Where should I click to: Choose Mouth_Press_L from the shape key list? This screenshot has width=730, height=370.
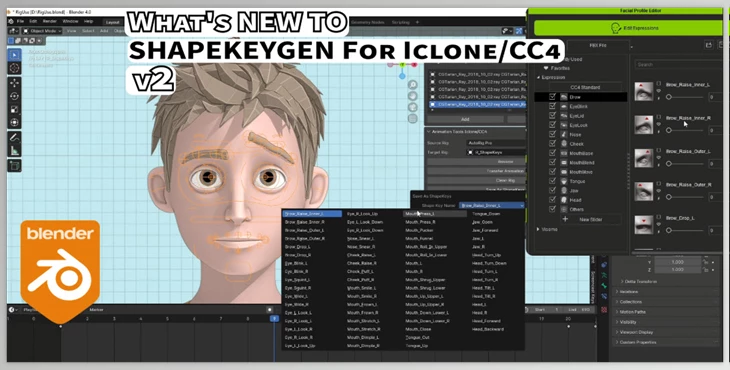pos(435,214)
